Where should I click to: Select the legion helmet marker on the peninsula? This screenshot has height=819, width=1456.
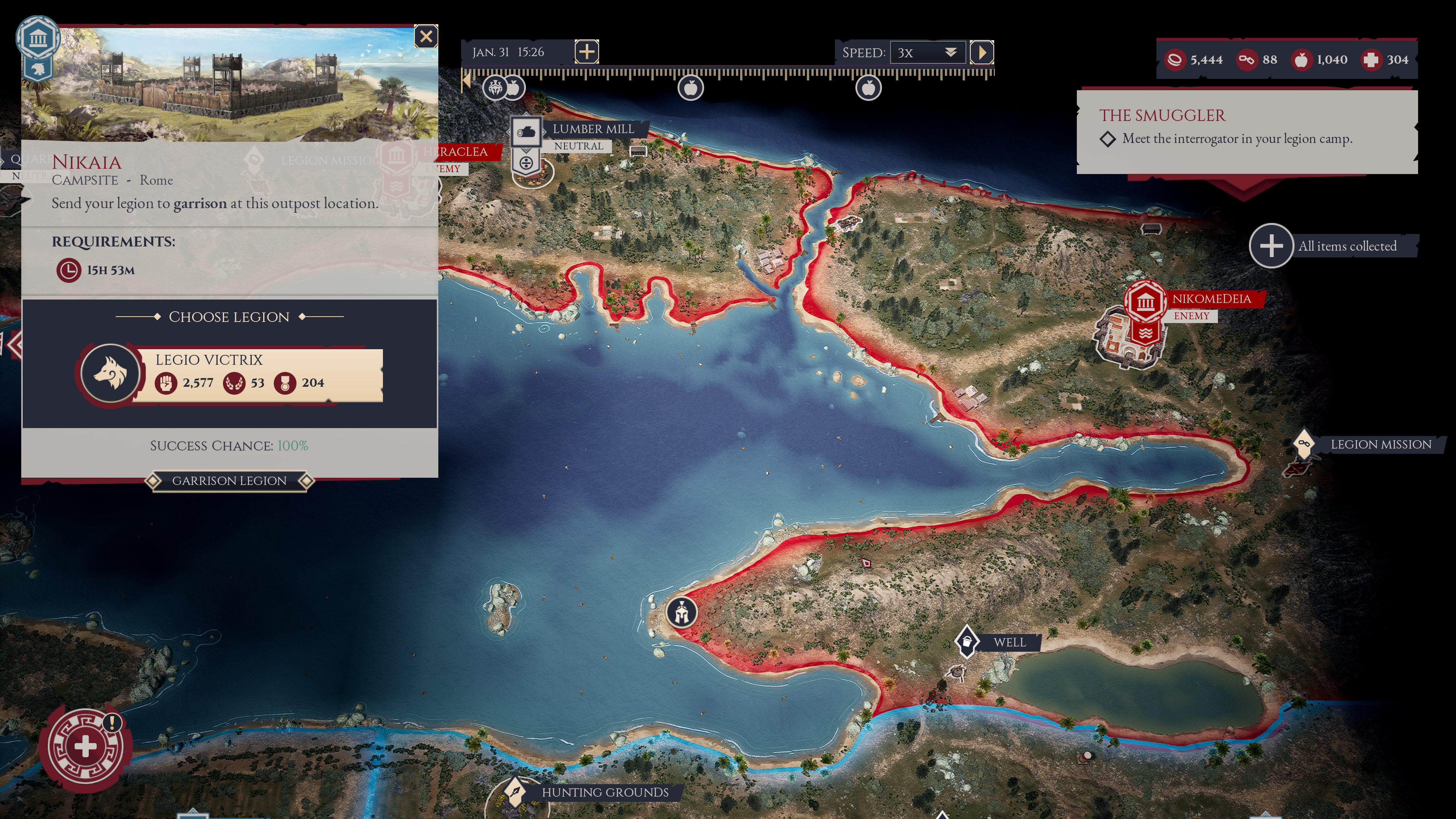coord(681,612)
